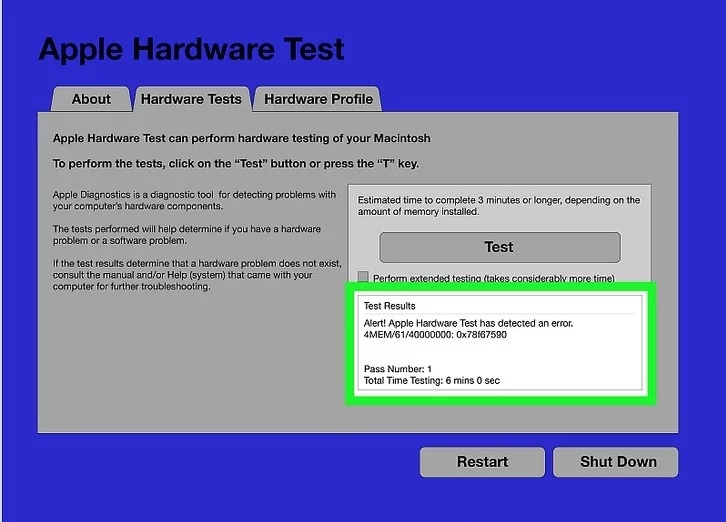Click the Test button
The height and width of the screenshot is (522, 726).
(499, 247)
